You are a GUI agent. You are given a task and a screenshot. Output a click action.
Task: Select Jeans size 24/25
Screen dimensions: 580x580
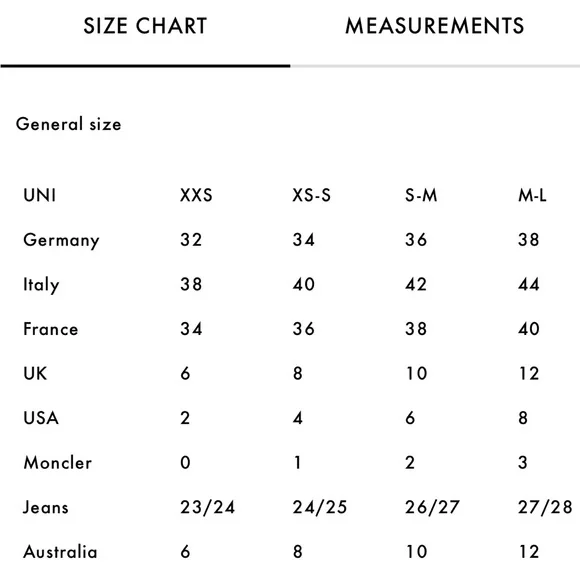(320, 507)
